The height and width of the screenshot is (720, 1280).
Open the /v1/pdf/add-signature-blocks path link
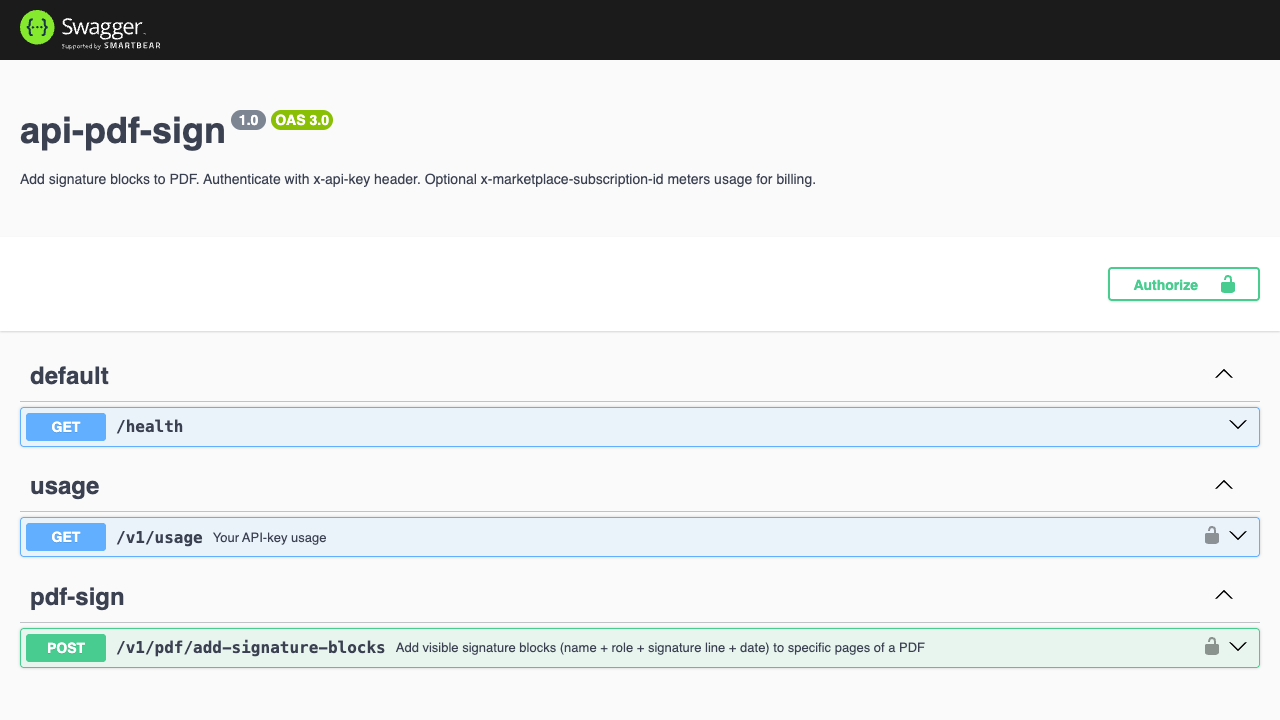click(251, 648)
